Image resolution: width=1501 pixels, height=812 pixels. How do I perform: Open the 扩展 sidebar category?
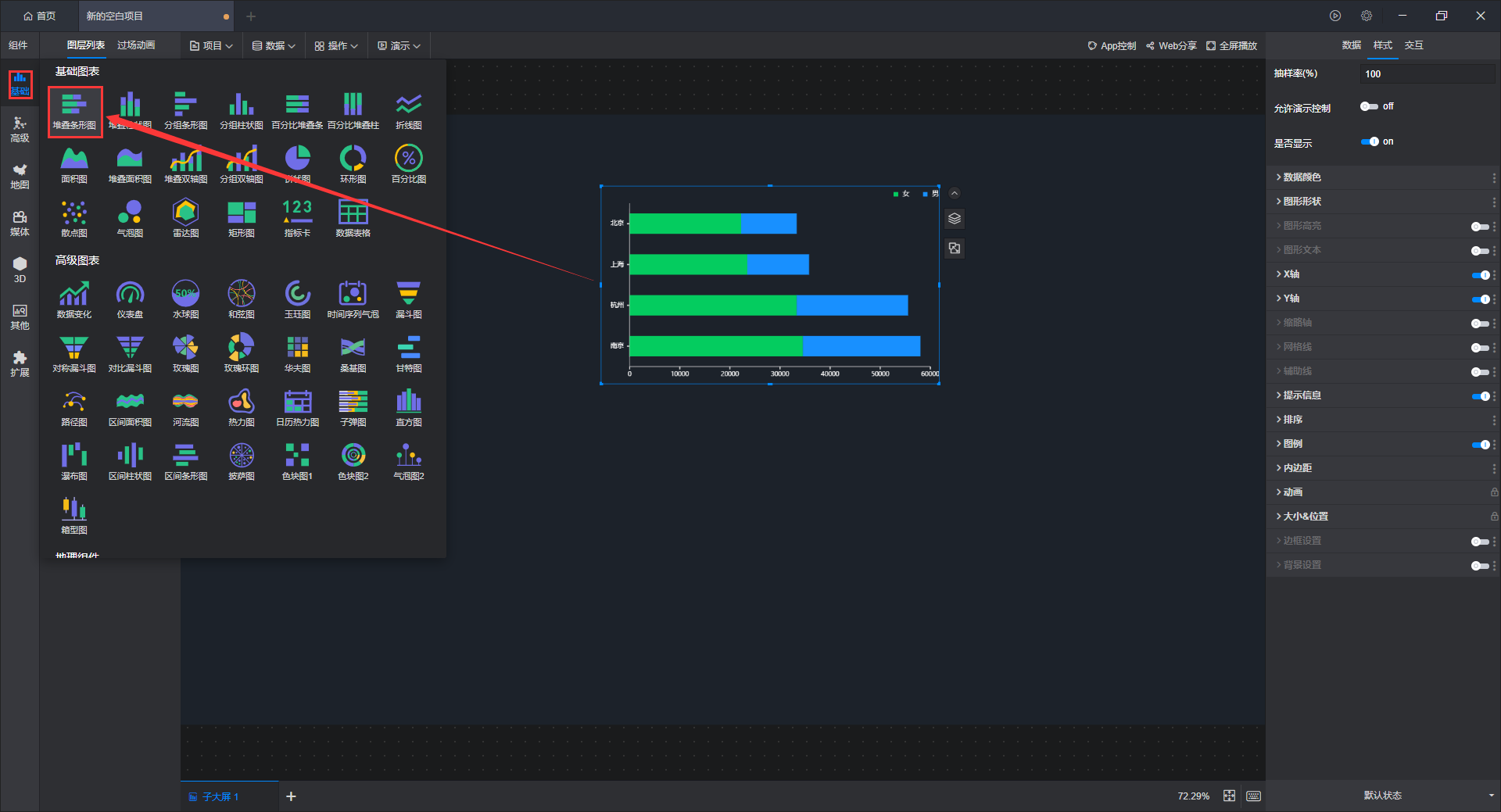[x=20, y=364]
